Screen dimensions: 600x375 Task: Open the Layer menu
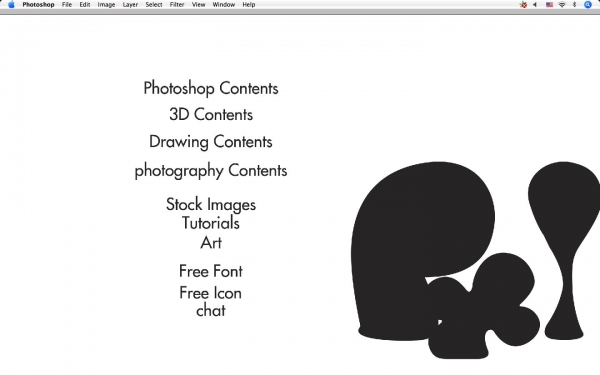pyautogui.click(x=130, y=5)
